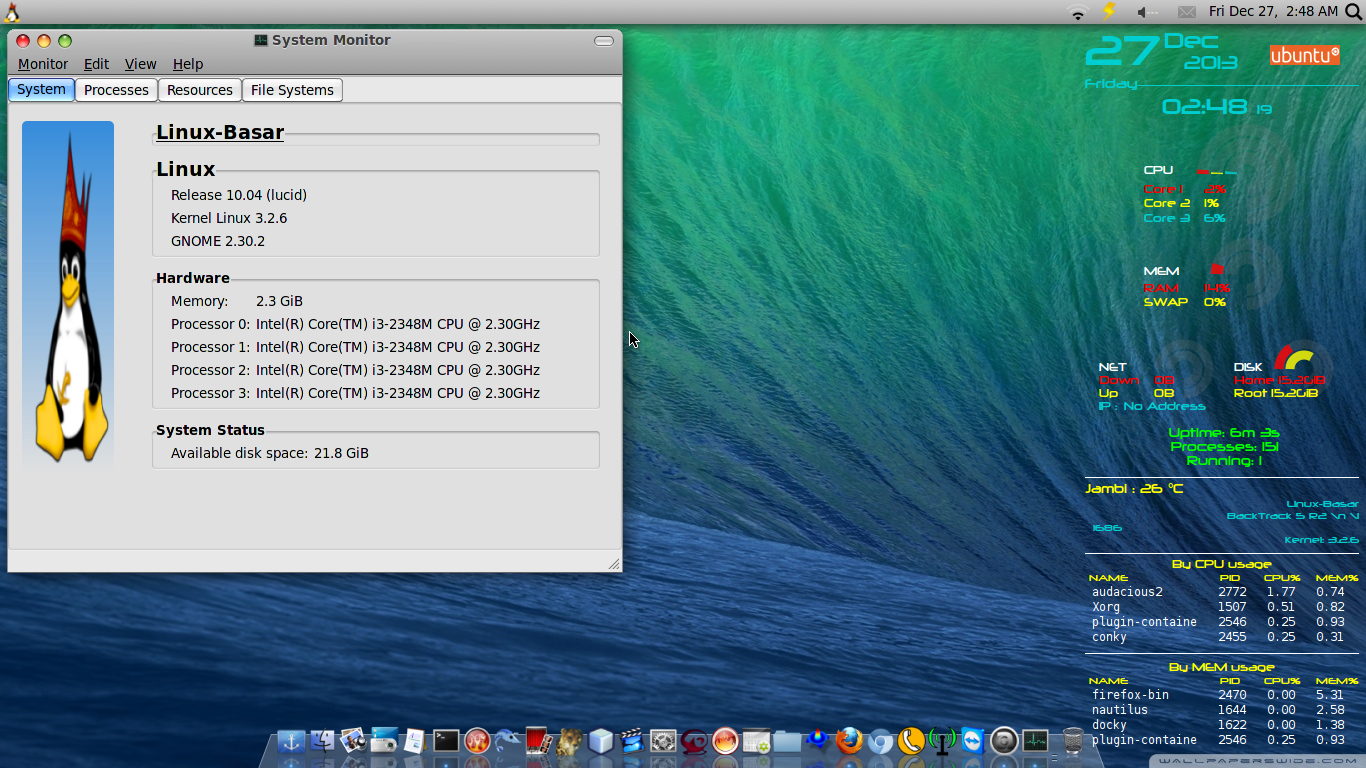Click the lightning bolt power indicator

click(1108, 11)
